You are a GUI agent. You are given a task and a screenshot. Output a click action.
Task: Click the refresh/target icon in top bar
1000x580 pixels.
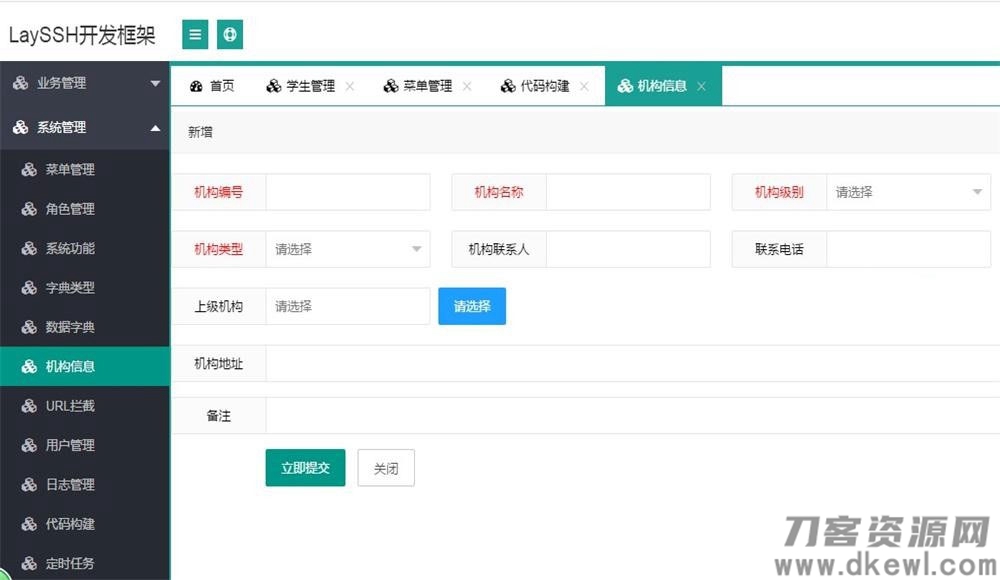pyautogui.click(x=230, y=34)
